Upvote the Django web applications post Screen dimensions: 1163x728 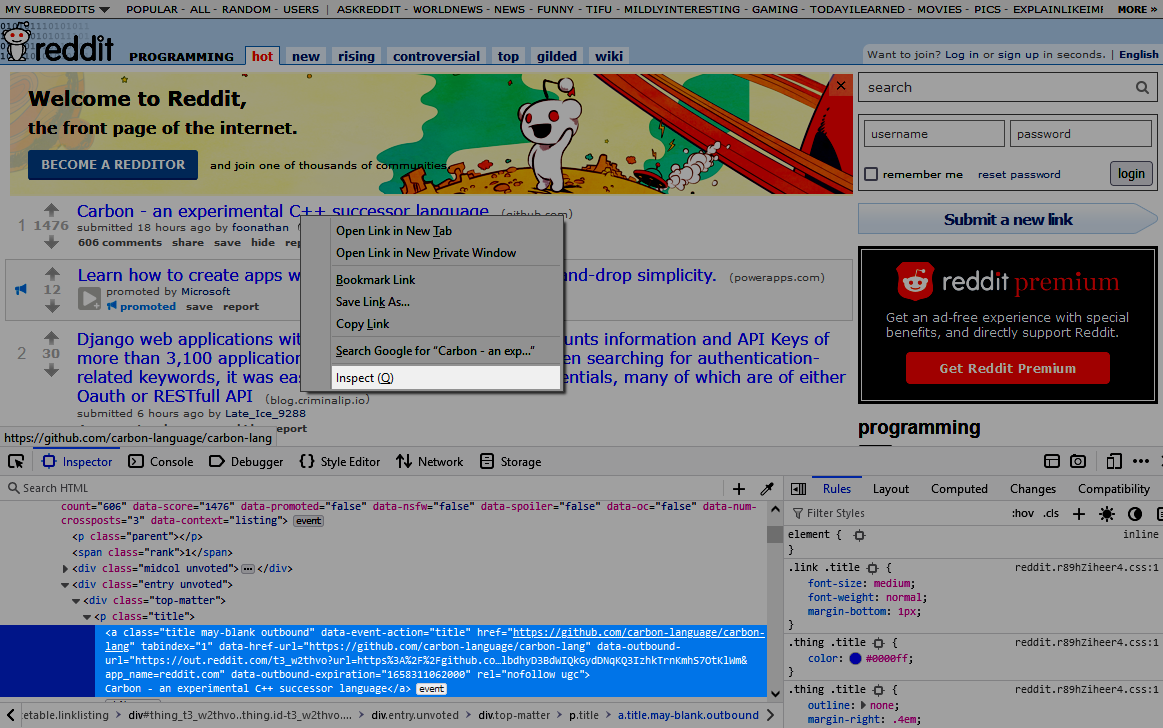(x=51, y=337)
